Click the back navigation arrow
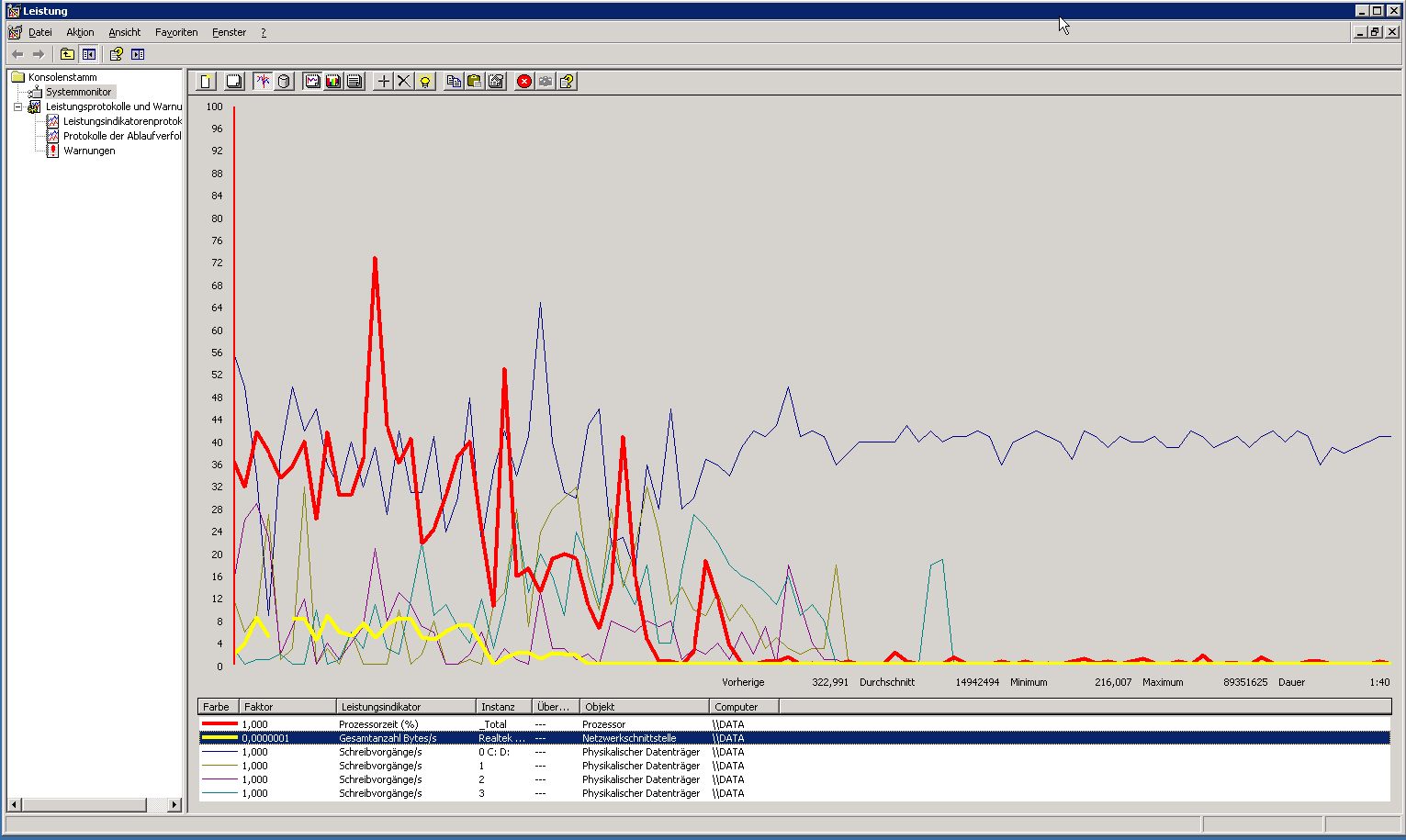The height and width of the screenshot is (840, 1406). click(16, 53)
